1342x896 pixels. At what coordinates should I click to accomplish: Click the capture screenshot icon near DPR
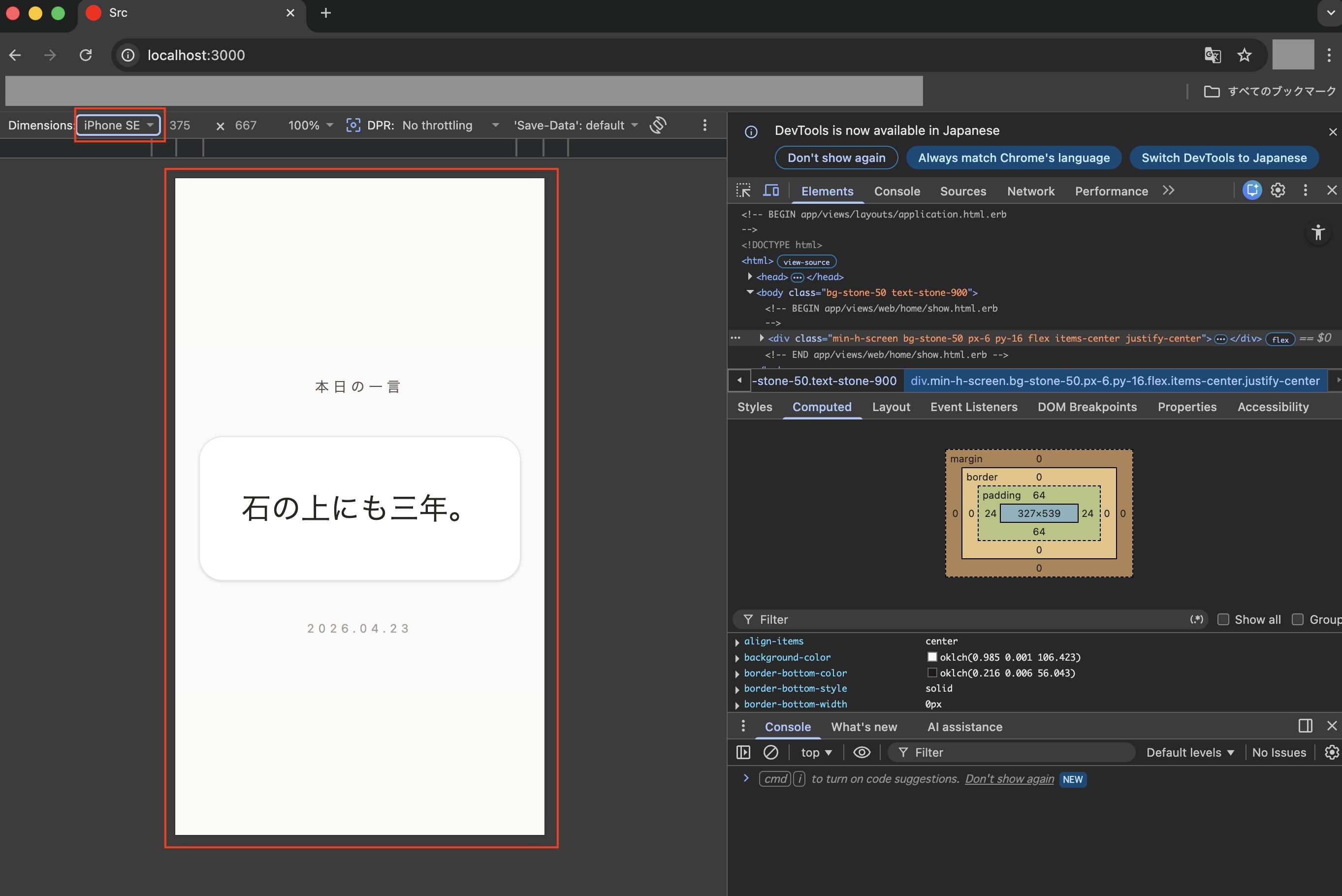[x=353, y=125]
